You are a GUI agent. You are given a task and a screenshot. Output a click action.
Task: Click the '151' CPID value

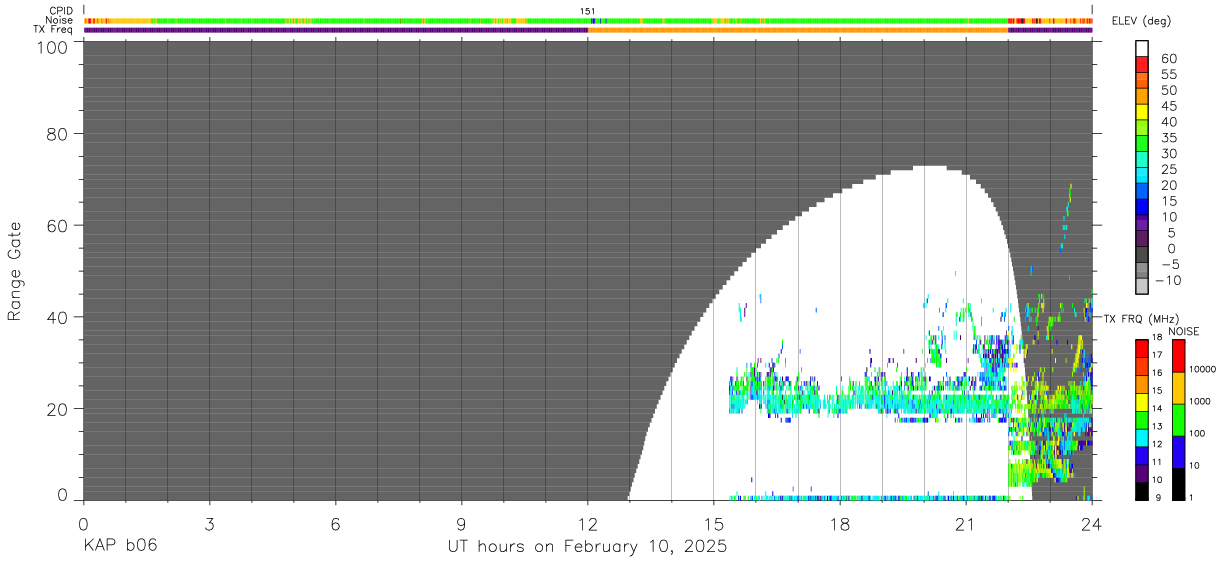pyautogui.click(x=588, y=11)
